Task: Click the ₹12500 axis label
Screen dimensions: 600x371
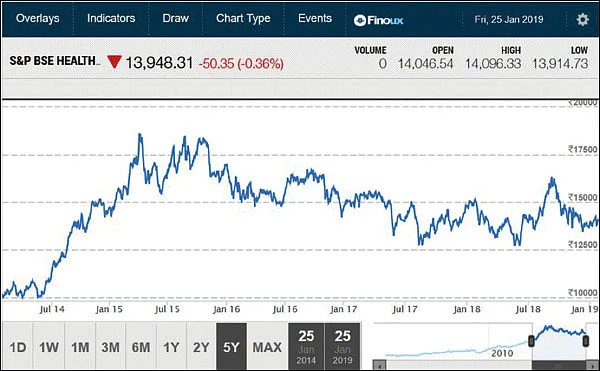Action: point(582,245)
